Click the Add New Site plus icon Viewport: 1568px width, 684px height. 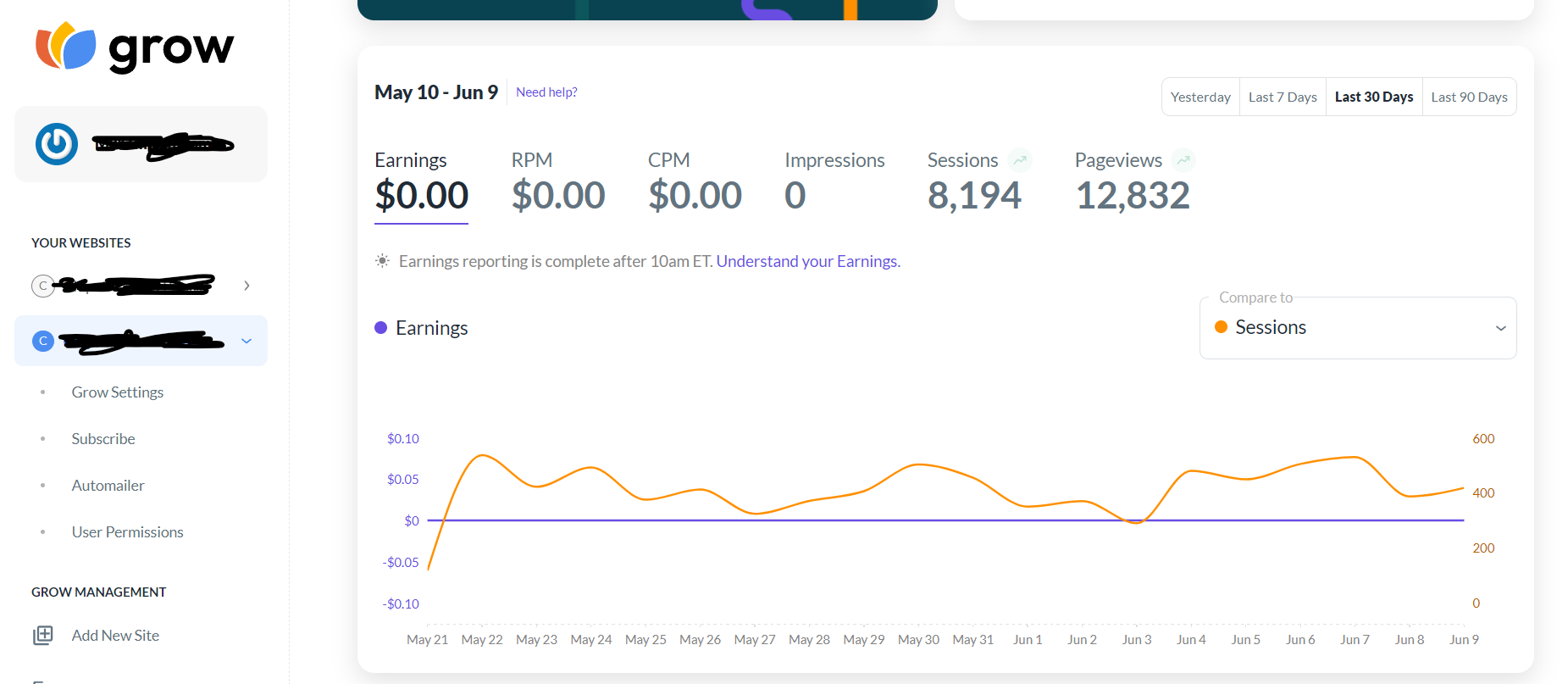pyautogui.click(x=43, y=635)
